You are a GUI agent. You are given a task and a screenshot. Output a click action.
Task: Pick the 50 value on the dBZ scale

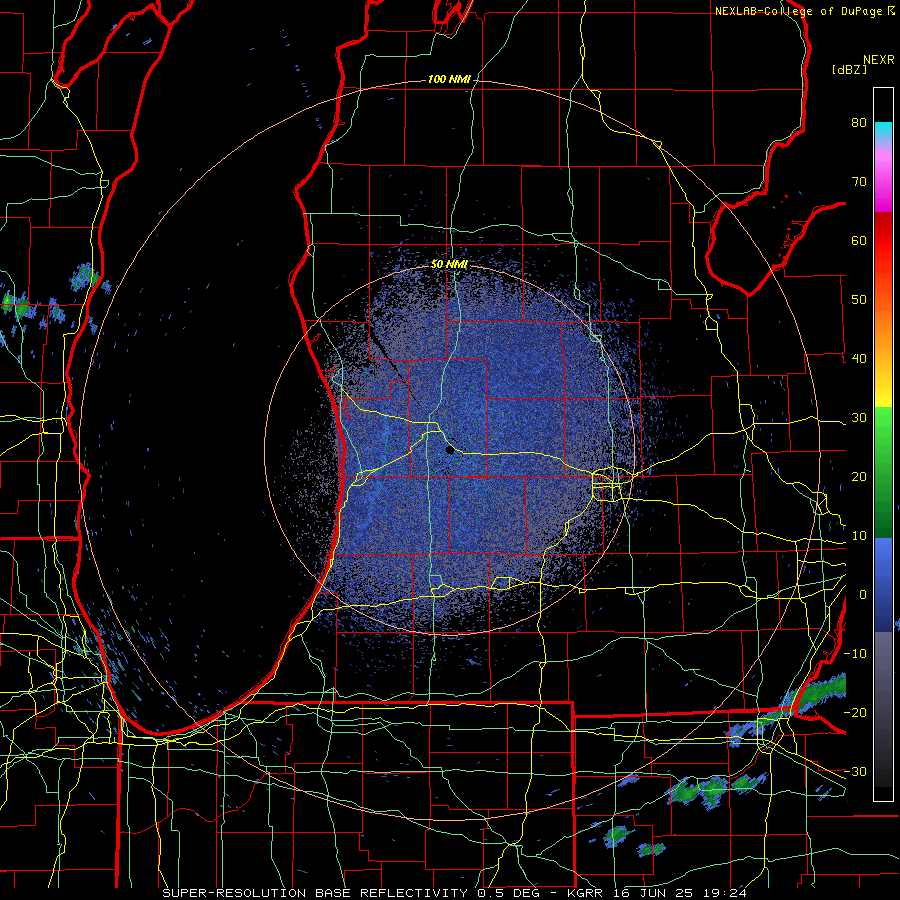pyautogui.click(x=859, y=300)
